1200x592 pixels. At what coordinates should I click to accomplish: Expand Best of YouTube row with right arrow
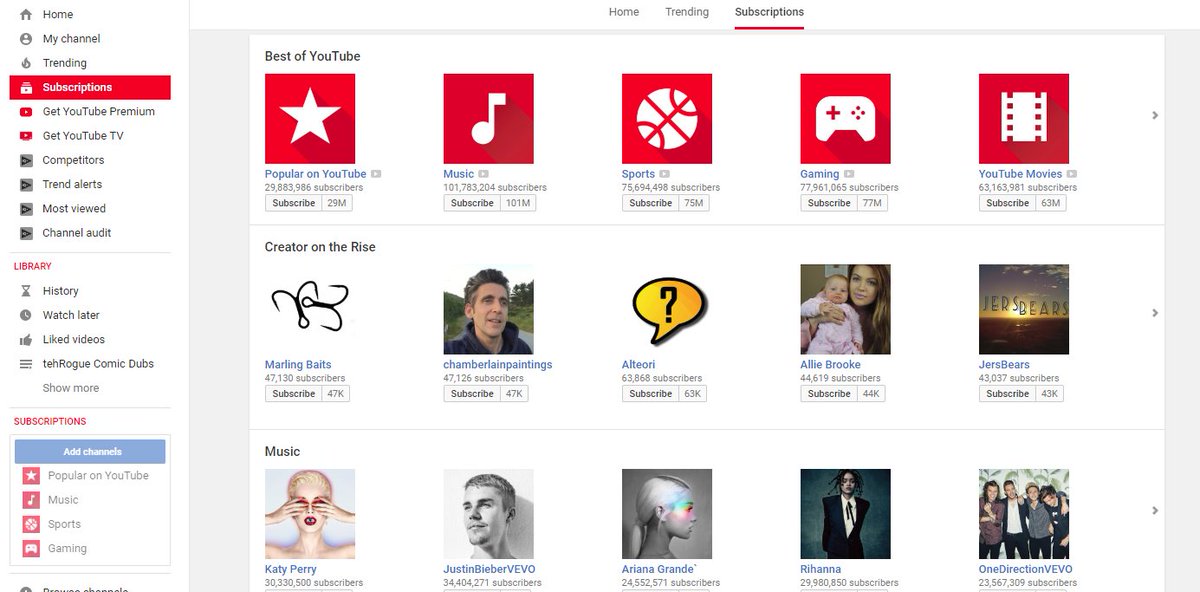[1155, 115]
